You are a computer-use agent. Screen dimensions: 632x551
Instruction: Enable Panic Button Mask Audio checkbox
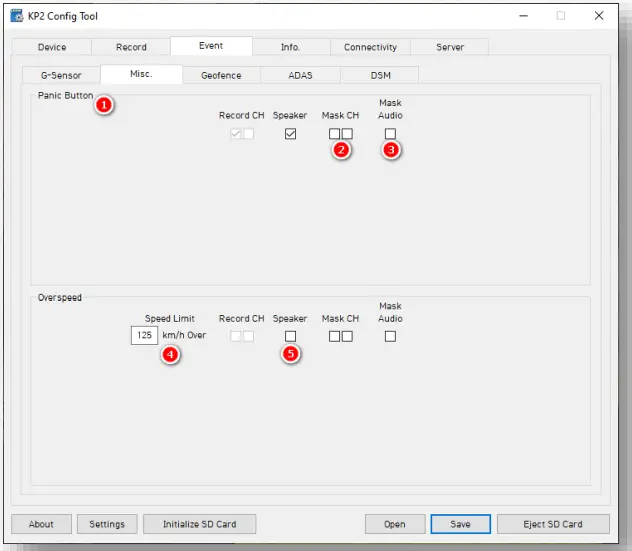[390, 133]
